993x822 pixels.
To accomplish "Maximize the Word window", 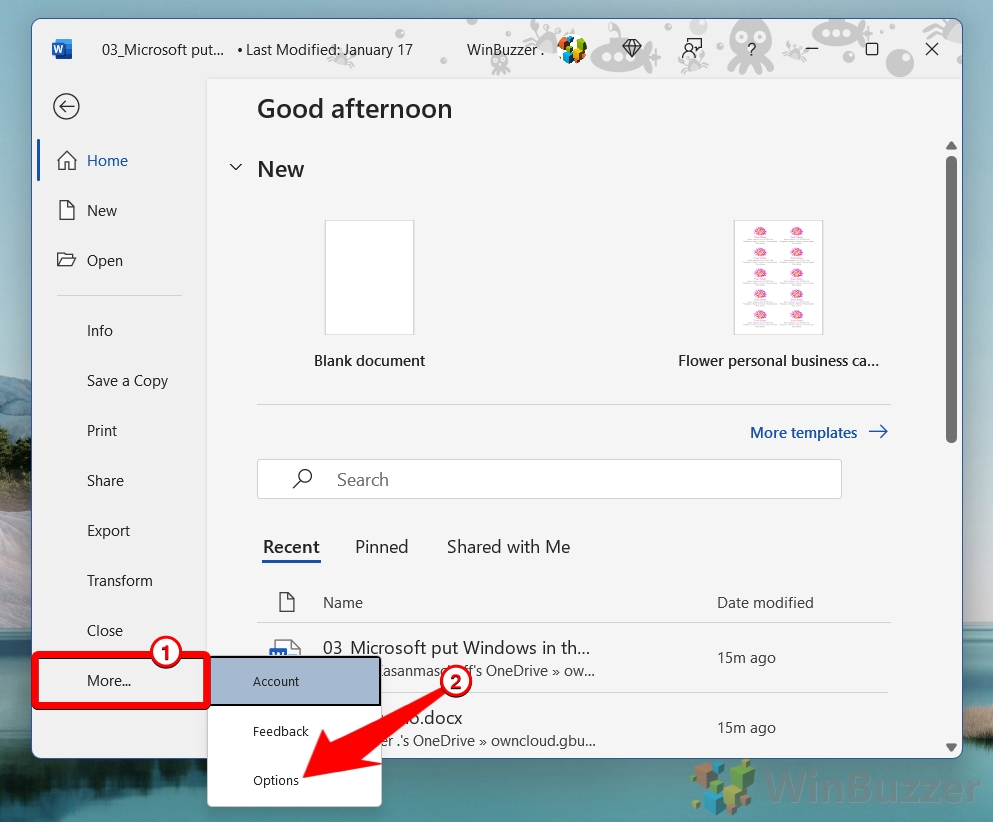I will pos(872,49).
